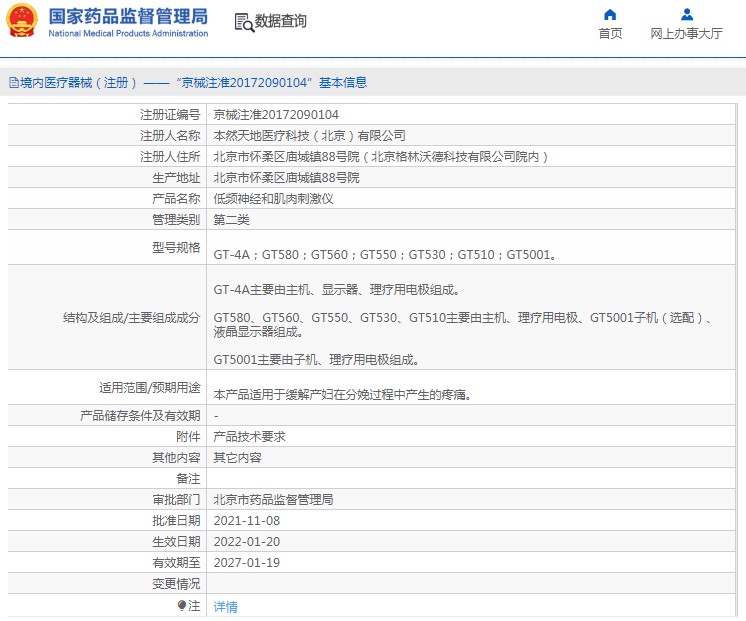
Task: Click the 生产地址 label
Action: click(176, 177)
